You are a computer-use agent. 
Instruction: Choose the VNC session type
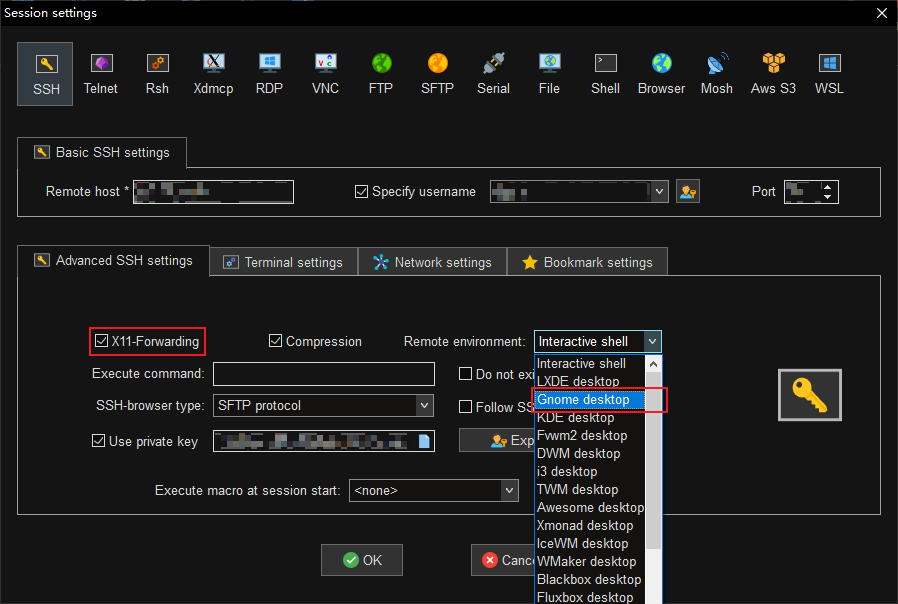pos(325,74)
